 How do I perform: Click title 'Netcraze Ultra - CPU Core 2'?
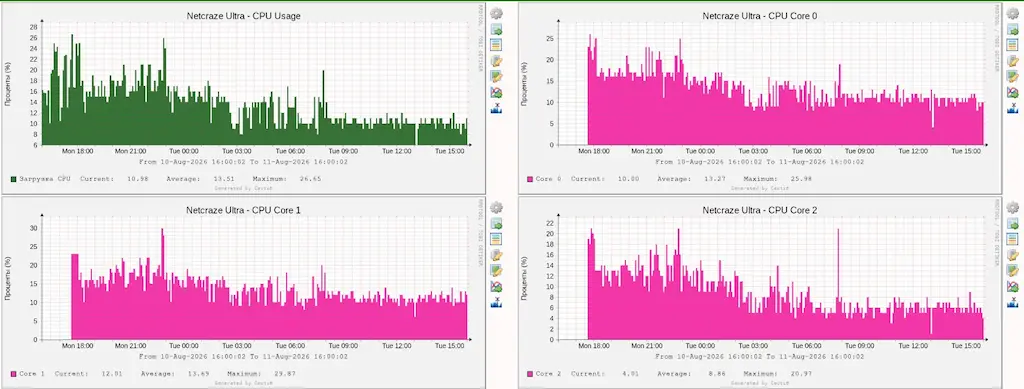760,210
